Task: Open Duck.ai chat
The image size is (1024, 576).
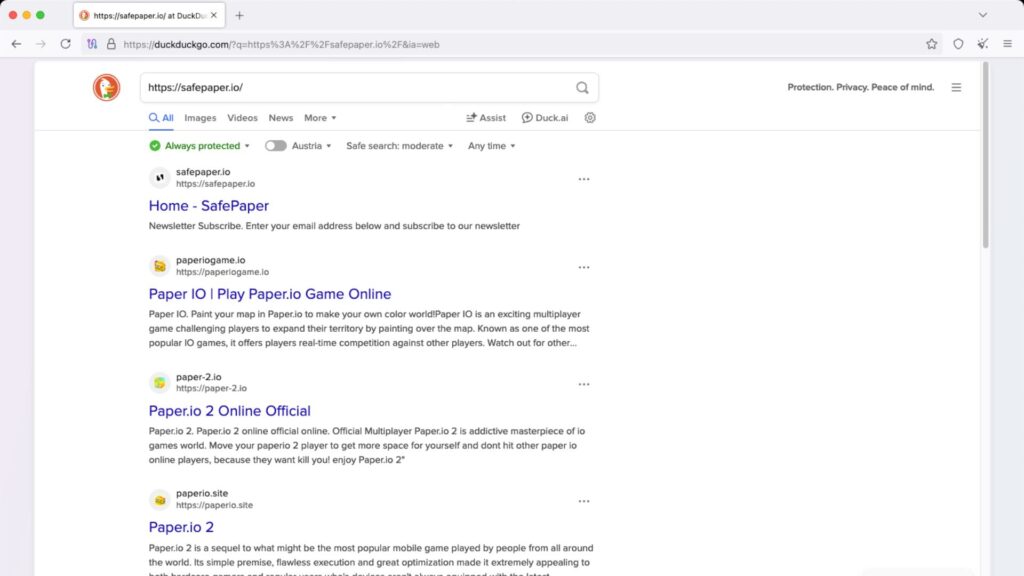Action: [545, 118]
